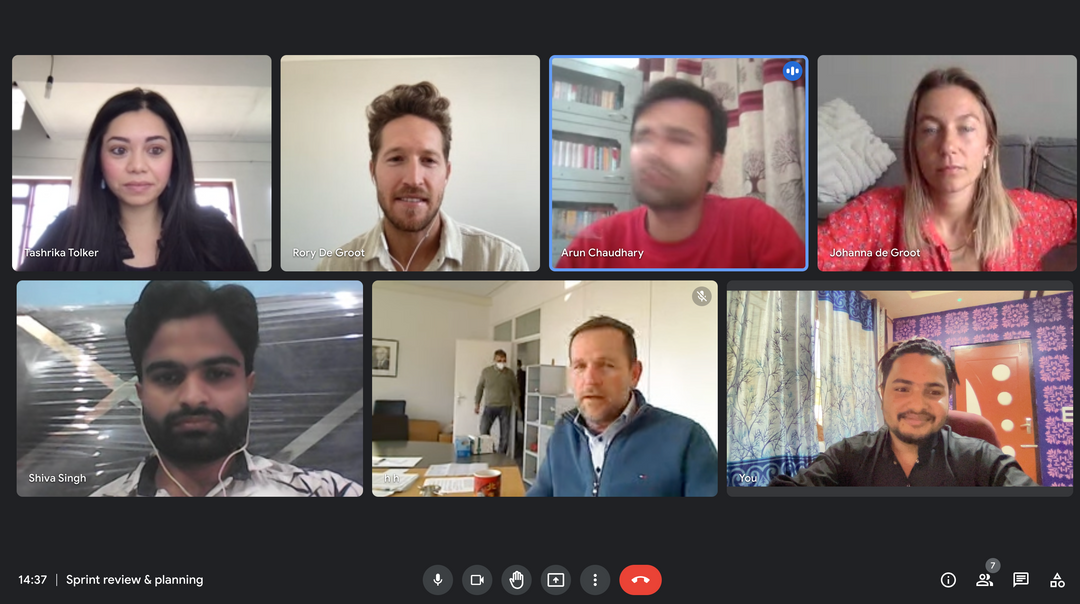Click the present screen icon
The height and width of the screenshot is (604, 1080).
(556, 580)
